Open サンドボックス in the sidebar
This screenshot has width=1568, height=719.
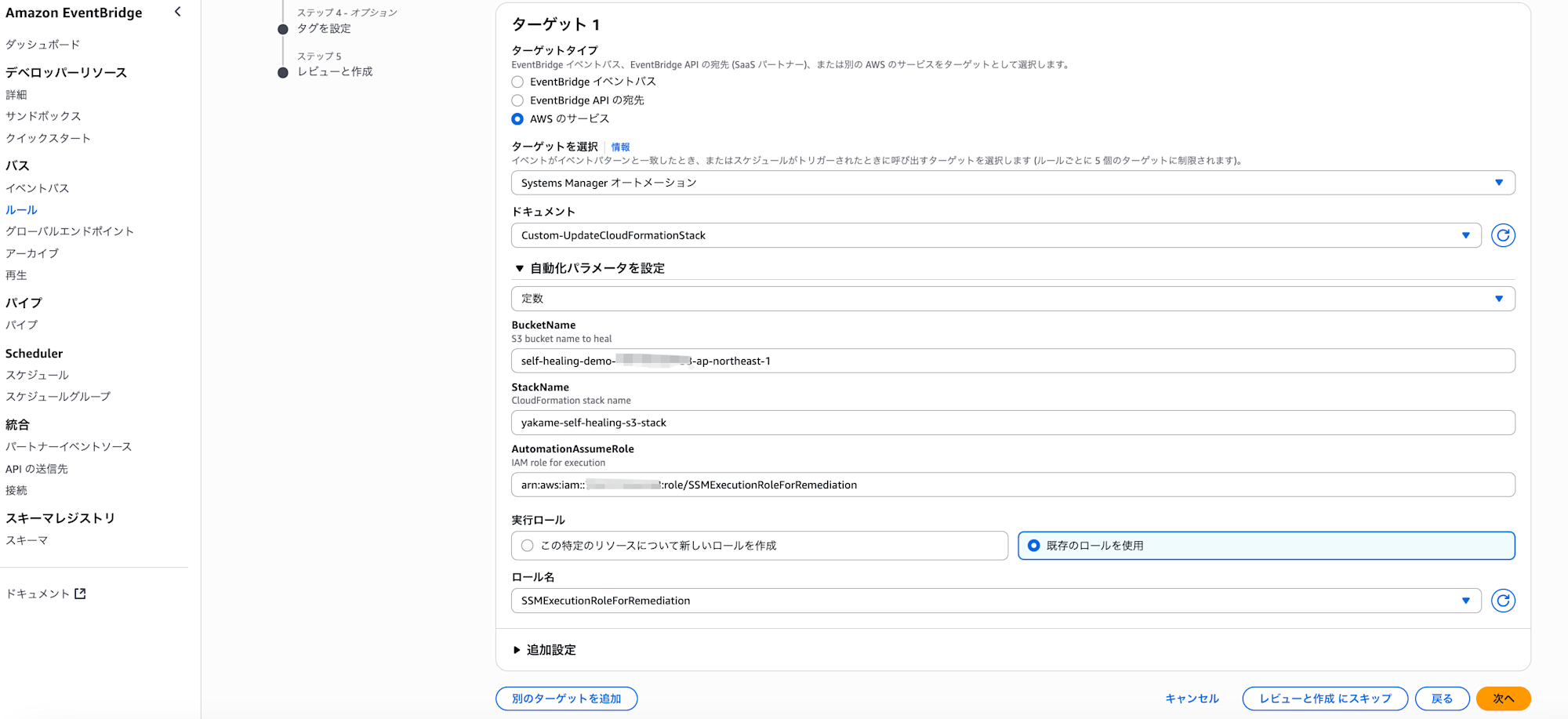[x=43, y=116]
